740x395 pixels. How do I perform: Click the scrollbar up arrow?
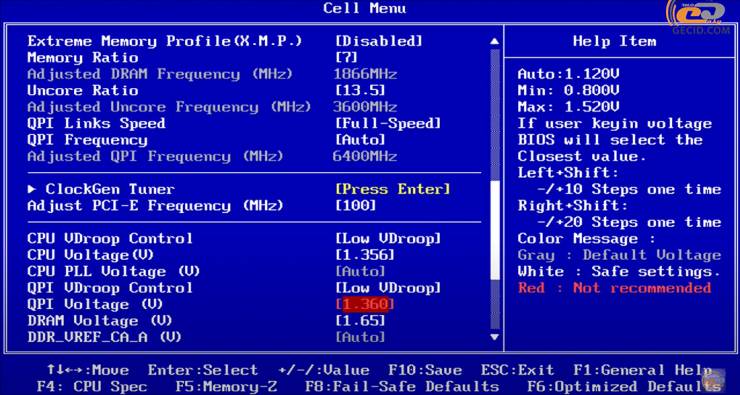point(494,42)
